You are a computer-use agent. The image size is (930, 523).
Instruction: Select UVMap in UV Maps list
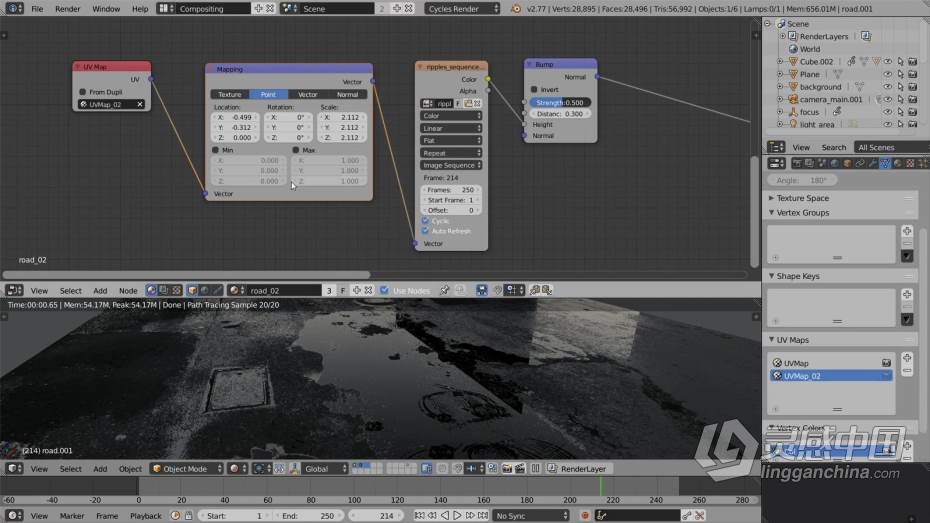(830, 363)
